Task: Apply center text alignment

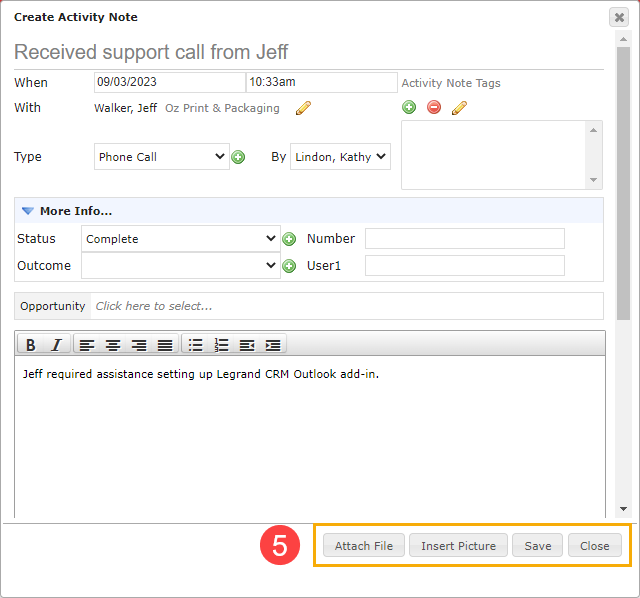Action: pos(113,345)
